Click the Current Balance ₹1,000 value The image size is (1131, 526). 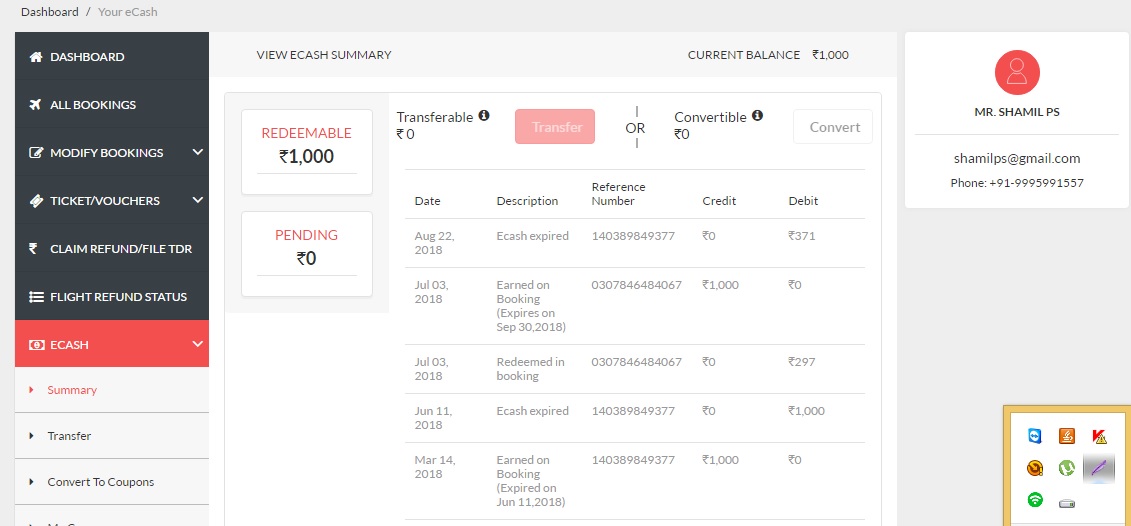(830, 55)
